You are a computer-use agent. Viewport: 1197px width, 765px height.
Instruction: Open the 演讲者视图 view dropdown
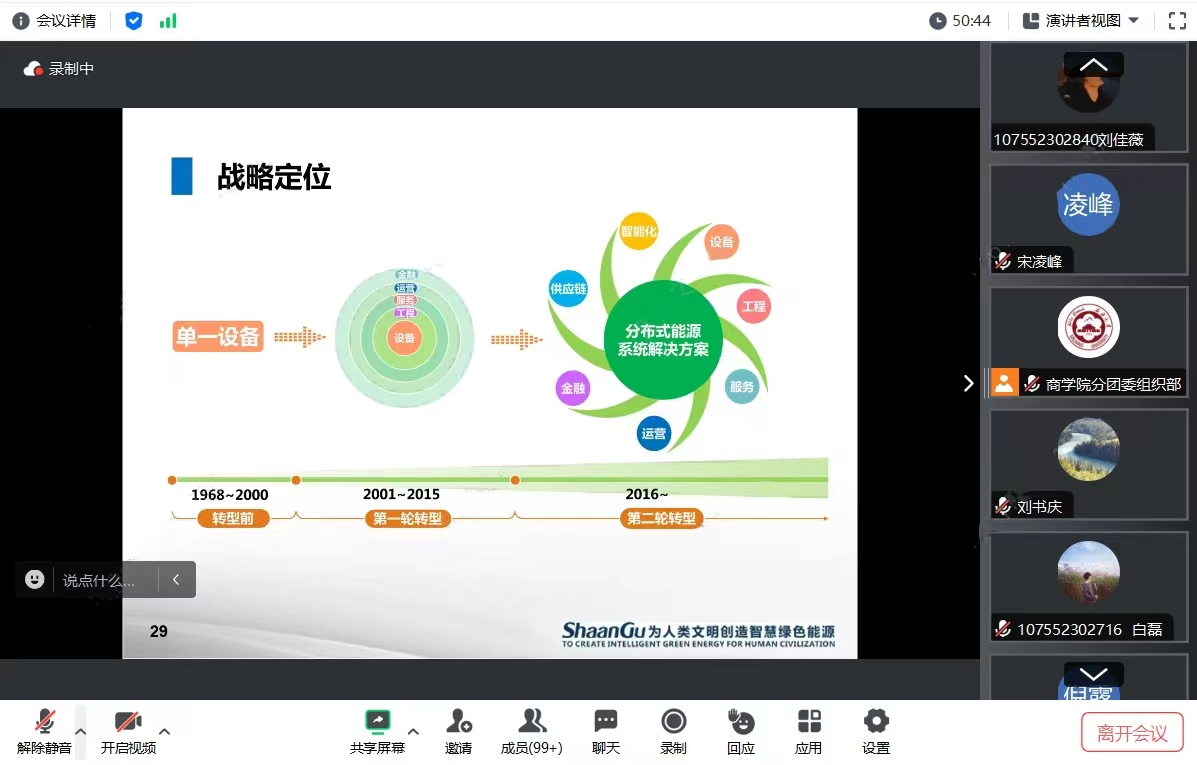1082,21
